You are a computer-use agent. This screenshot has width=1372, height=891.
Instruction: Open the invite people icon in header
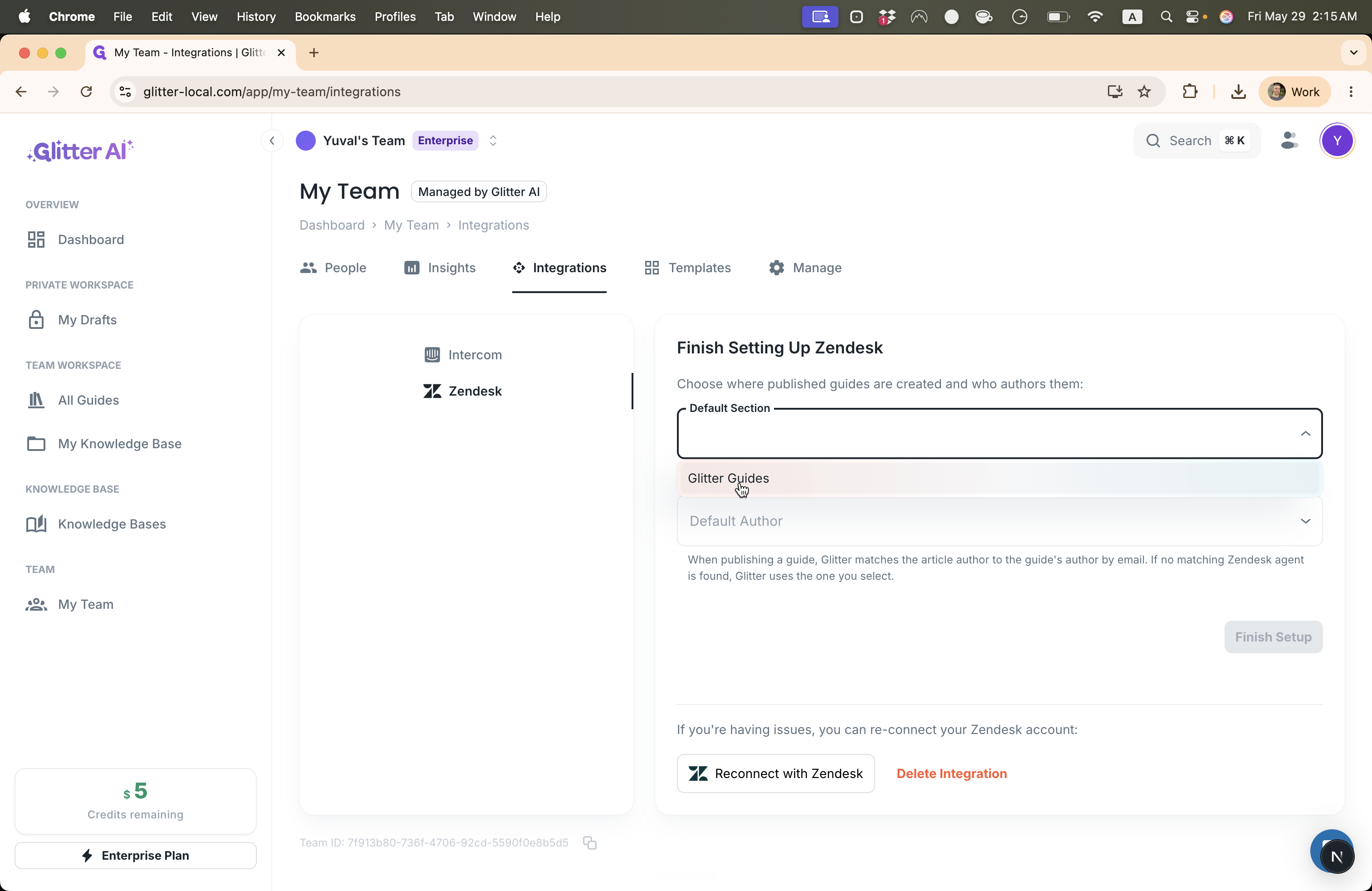tap(1289, 141)
